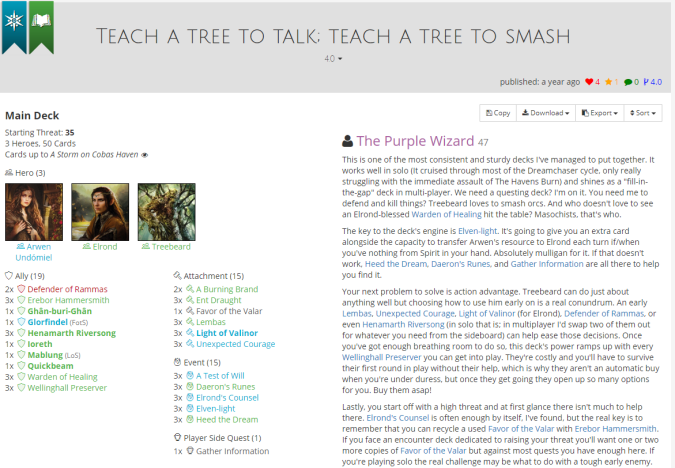Toggle the eye icon beside Cobas Haven
This screenshot has height=468, width=675.
point(145,155)
